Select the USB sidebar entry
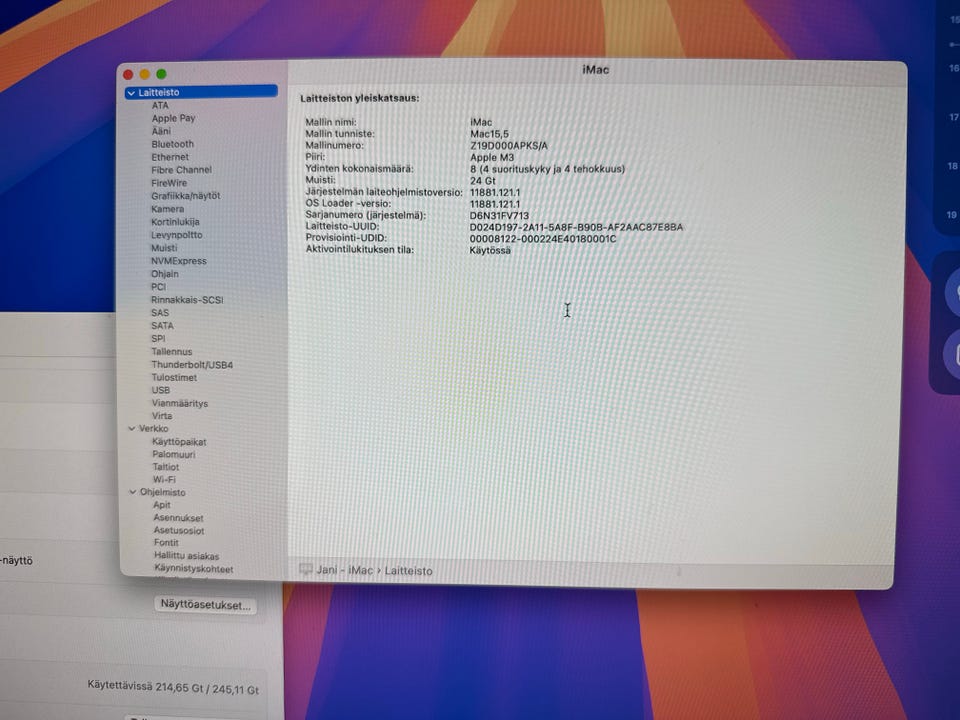 160,390
